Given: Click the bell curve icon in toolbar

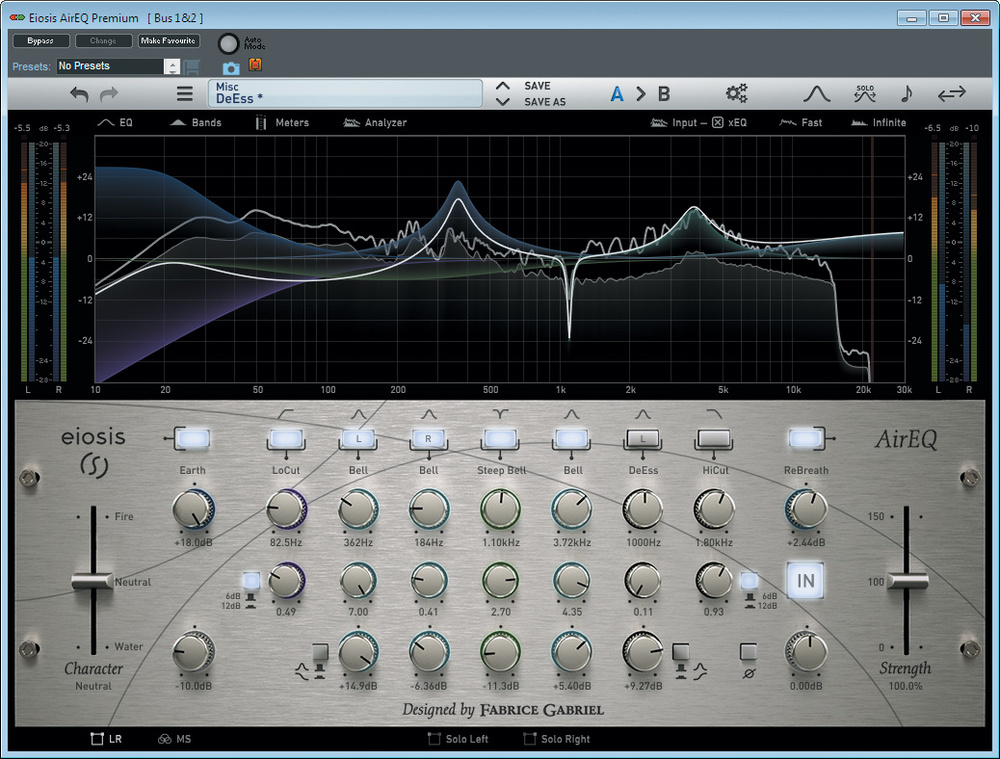Looking at the screenshot, I should point(816,94).
